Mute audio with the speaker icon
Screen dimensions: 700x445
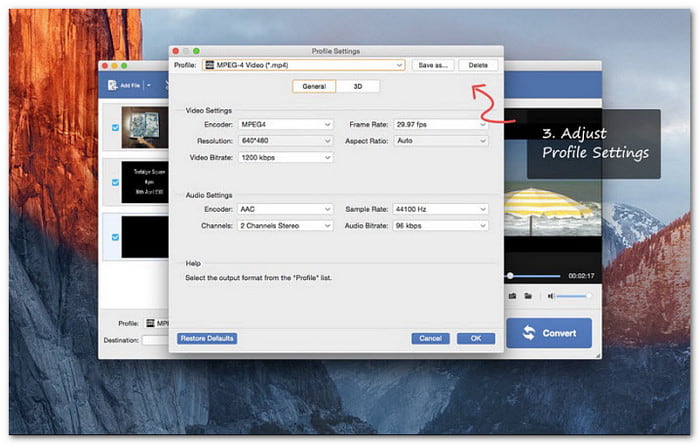[x=550, y=296]
